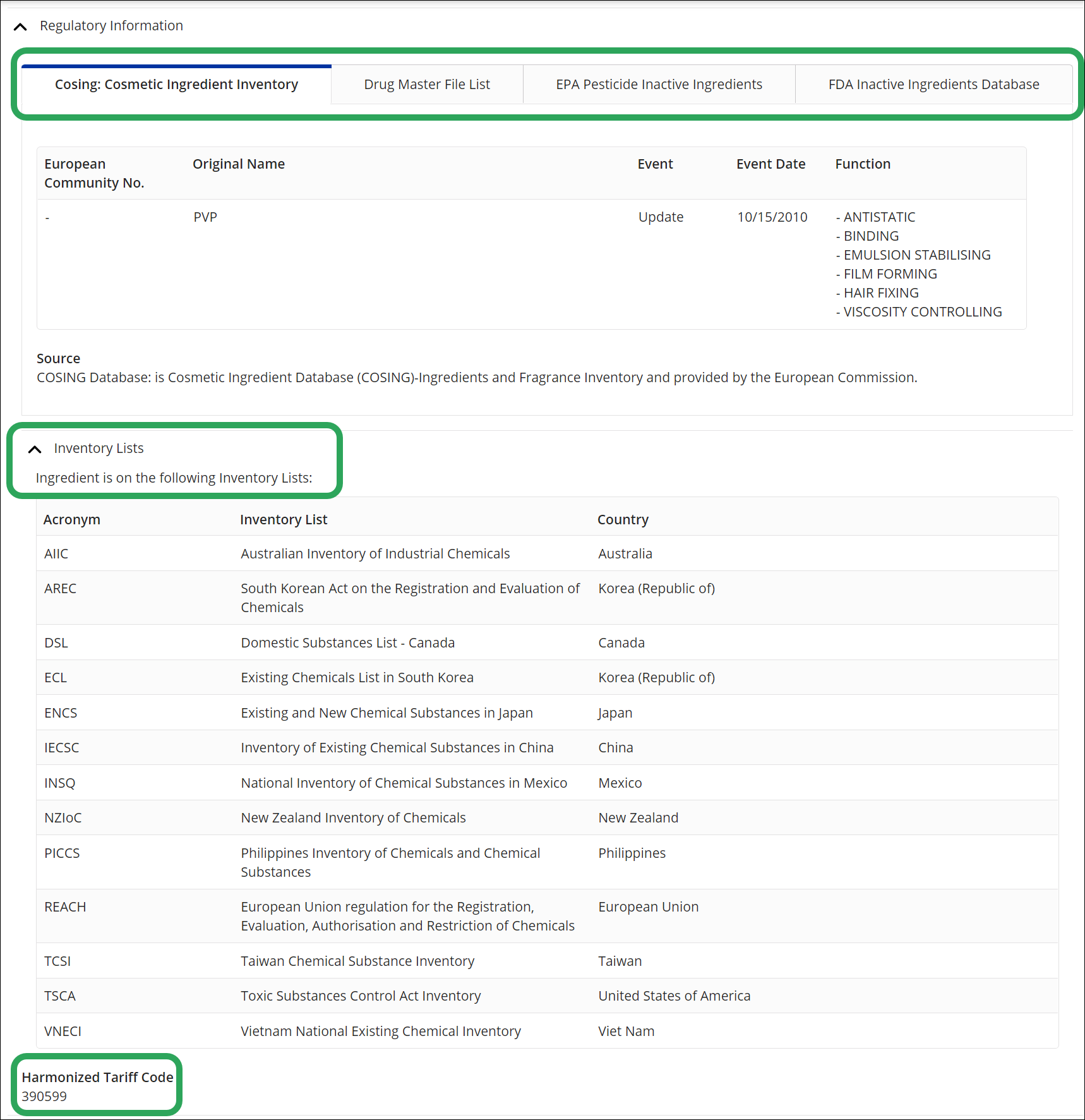Click the Regulatory Information heading
The height and width of the screenshot is (1120, 1085).
point(111,25)
